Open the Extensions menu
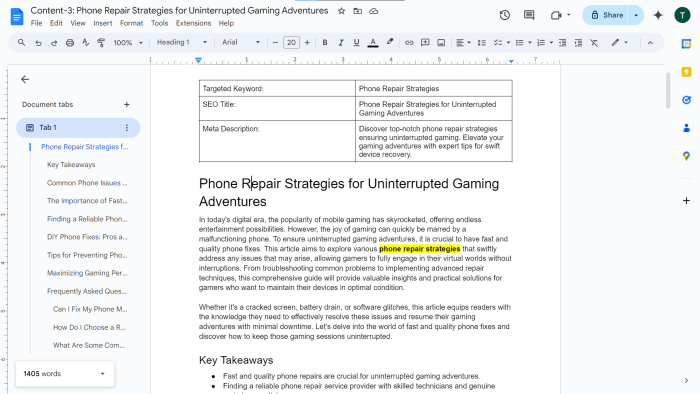The height and width of the screenshot is (394, 700). coord(193,23)
